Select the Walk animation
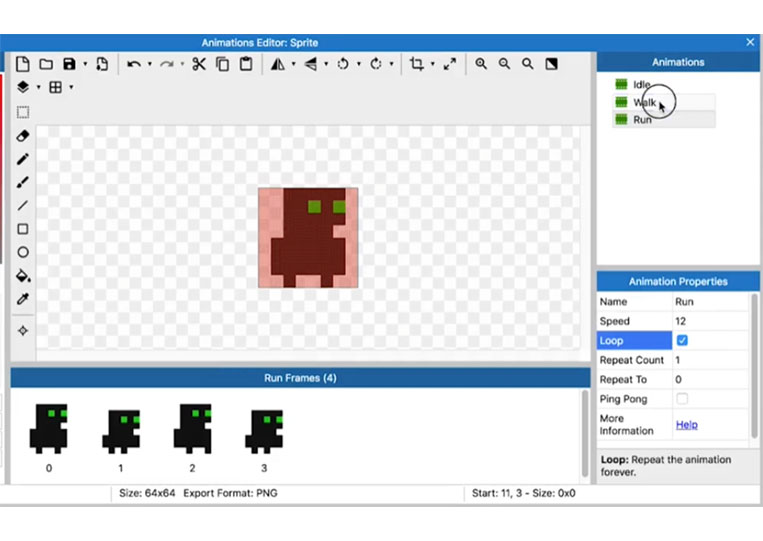Viewport: 763px width, 541px height. point(664,102)
